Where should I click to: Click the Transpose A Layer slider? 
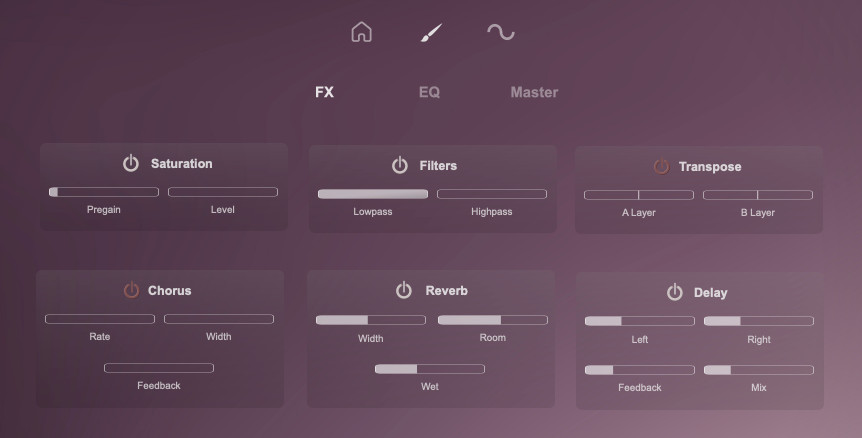(639, 195)
